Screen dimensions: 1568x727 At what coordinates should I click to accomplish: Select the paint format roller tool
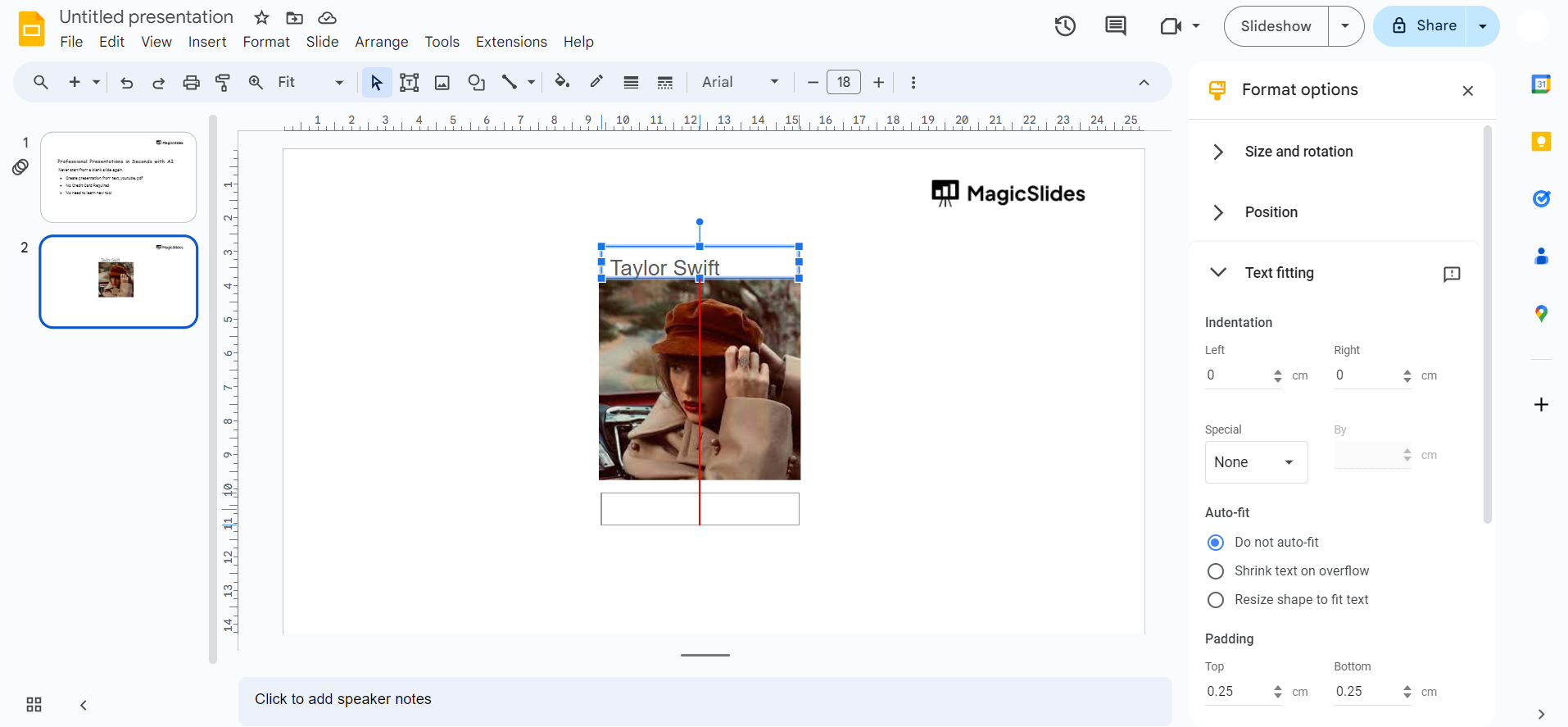(223, 83)
